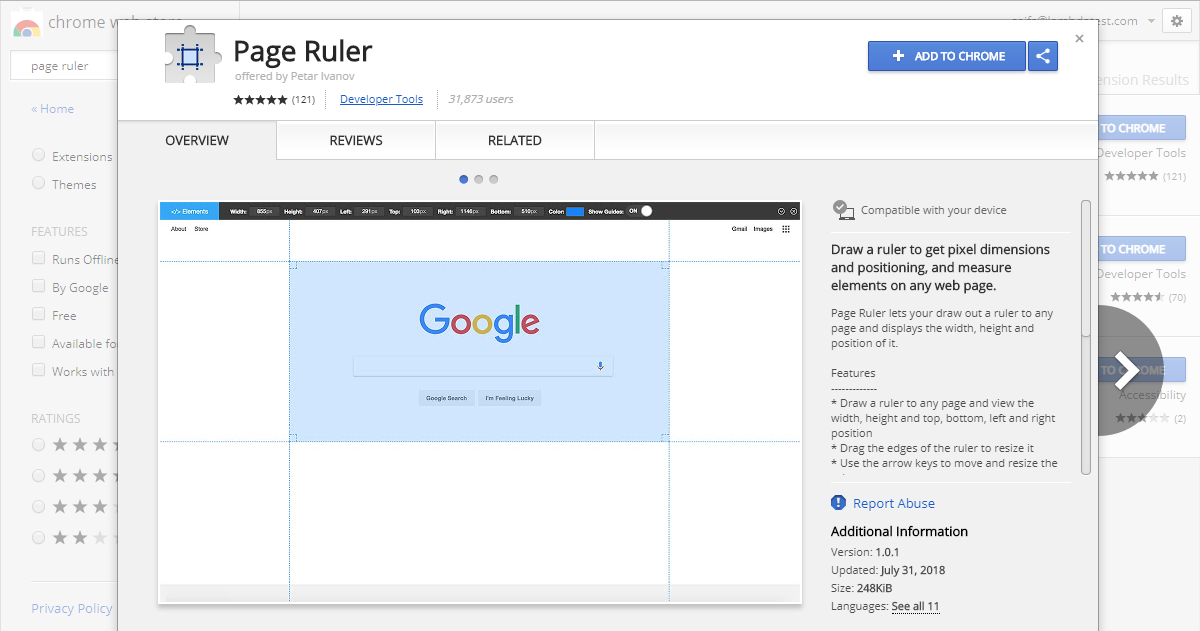Click the 31,873 users text

(481, 99)
